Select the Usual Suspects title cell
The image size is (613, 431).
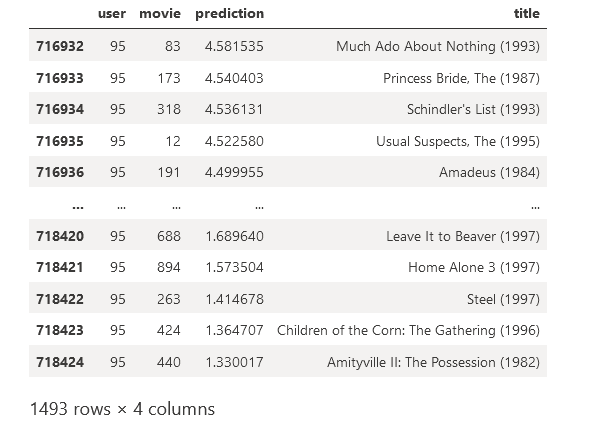pos(457,141)
